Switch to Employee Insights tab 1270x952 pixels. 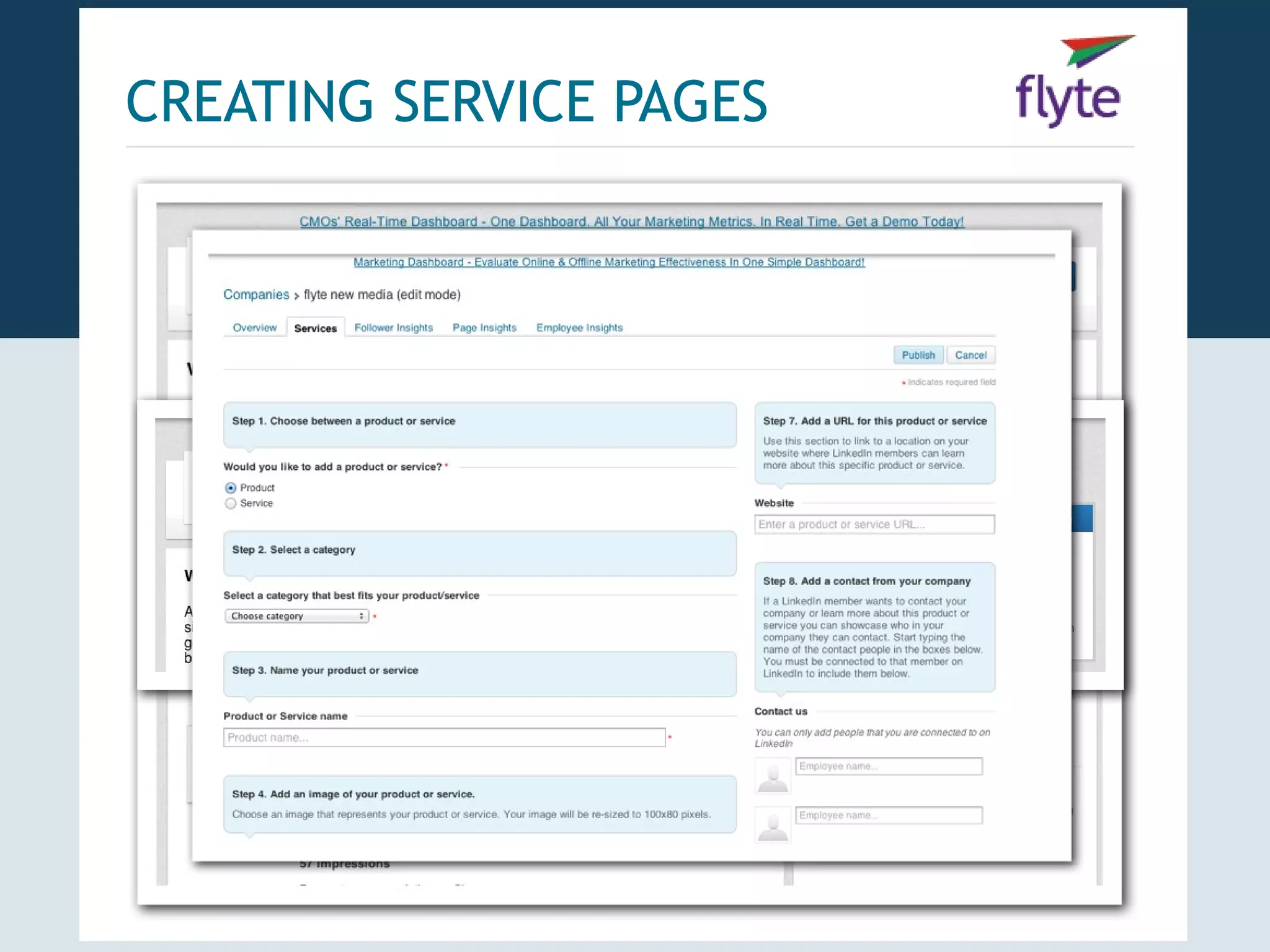coord(579,328)
